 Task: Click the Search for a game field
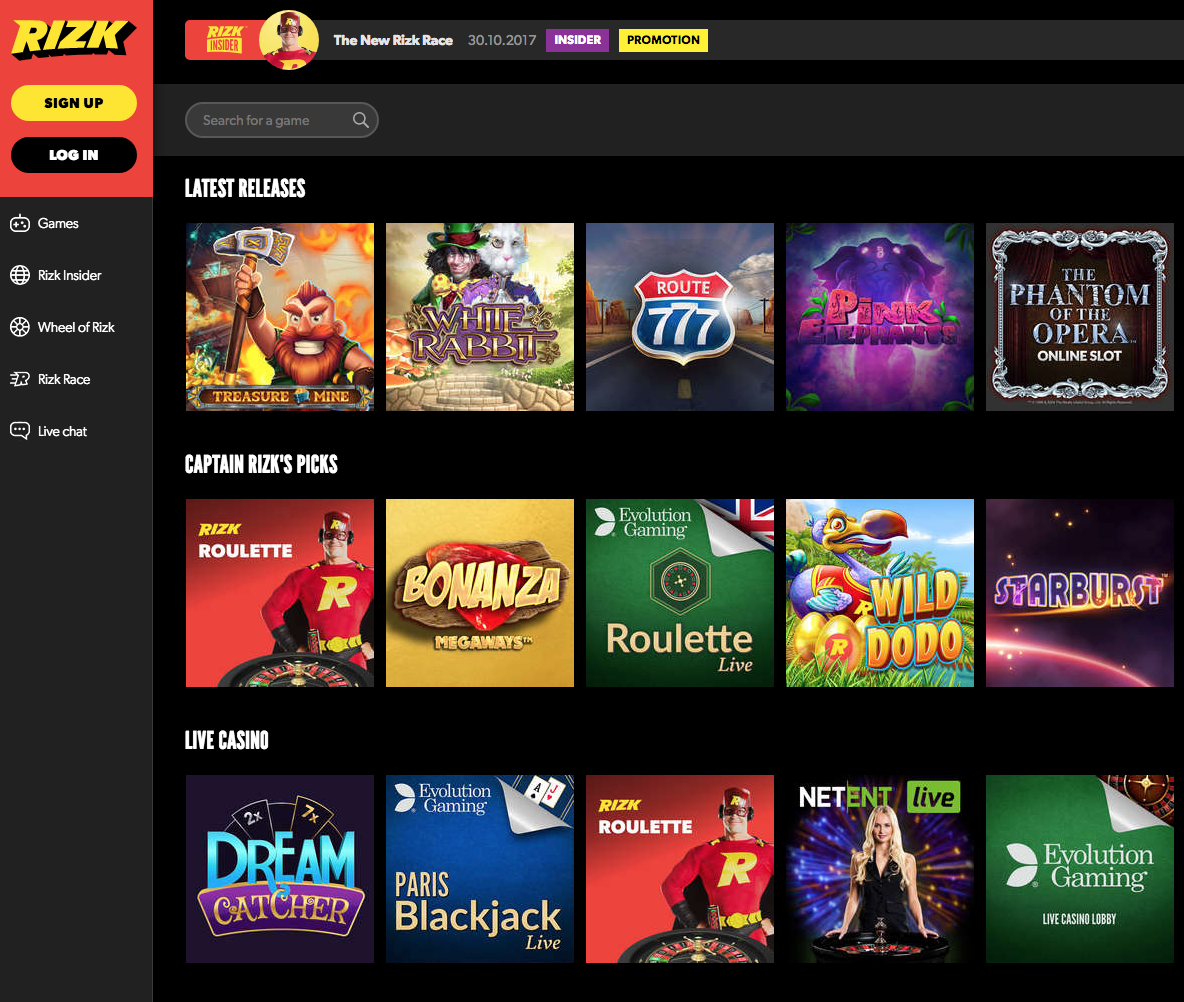point(282,120)
